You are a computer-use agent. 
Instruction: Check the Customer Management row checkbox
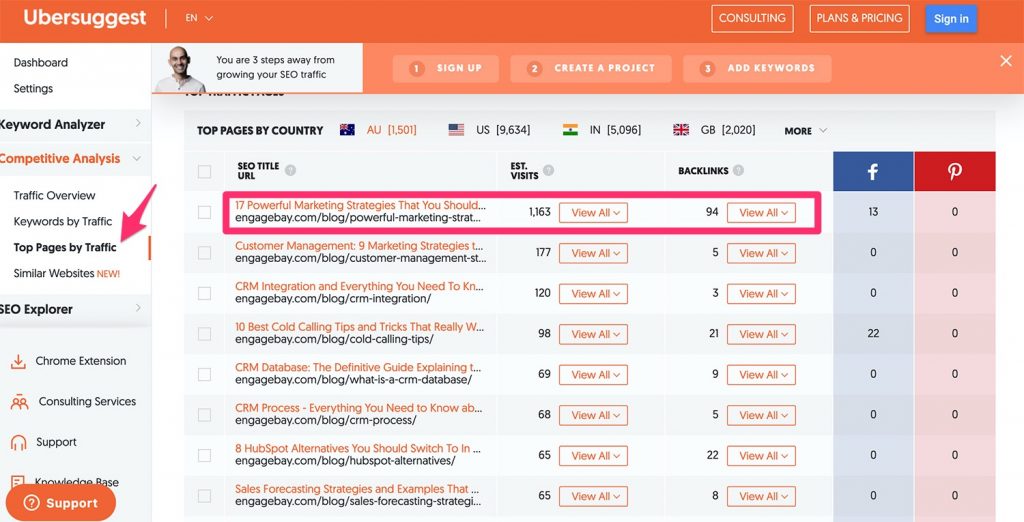coord(204,253)
